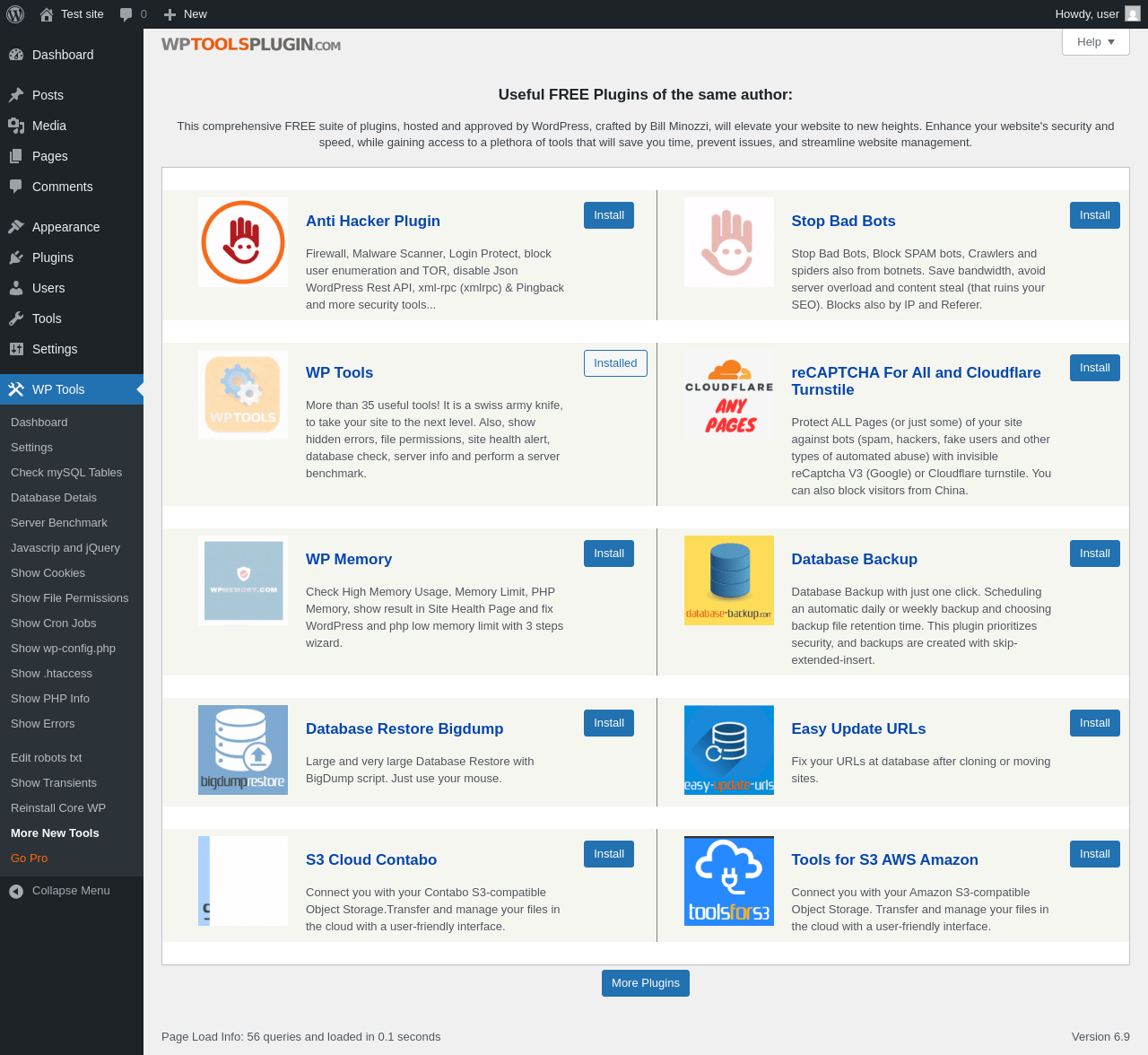The image size is (1148, 1055).
Task: Install the S3 Cloud Contabo plugin
Action: tap(609, 854)
